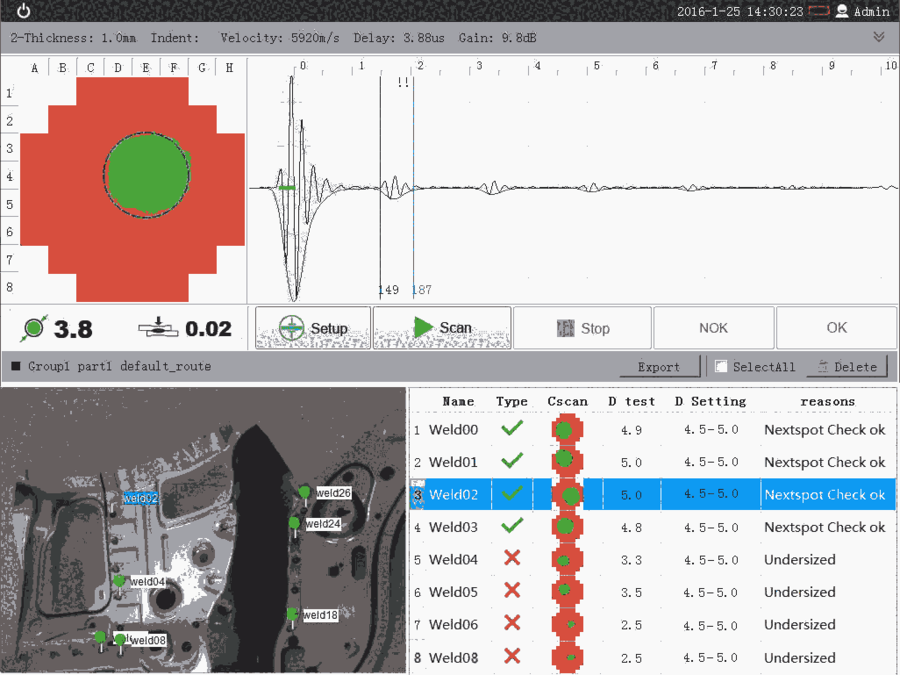Select the Weld00 row in the table
Viewport: 900px width, 675px height.
click(453, 430)
